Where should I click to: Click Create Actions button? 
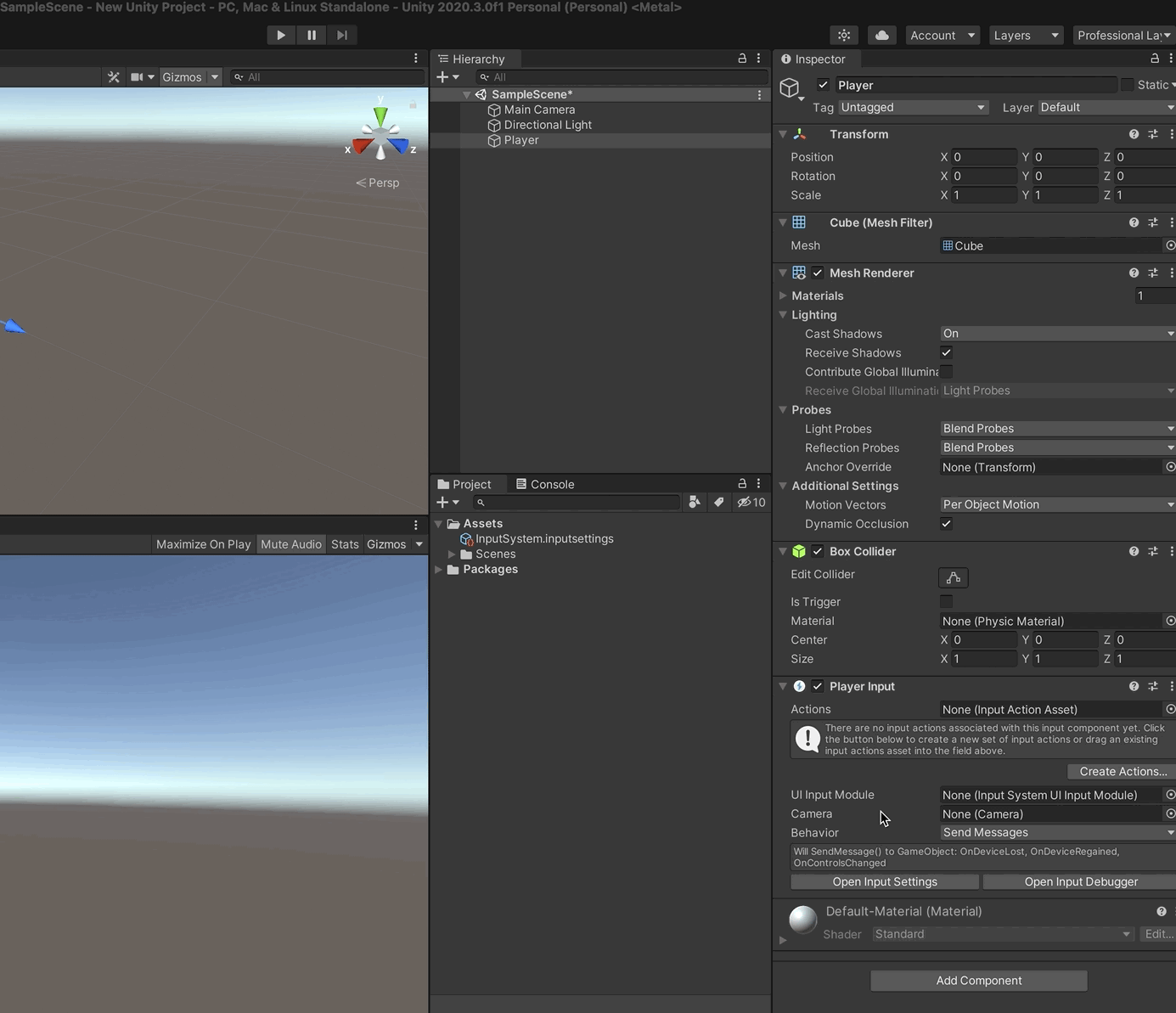coord(1123,771)
